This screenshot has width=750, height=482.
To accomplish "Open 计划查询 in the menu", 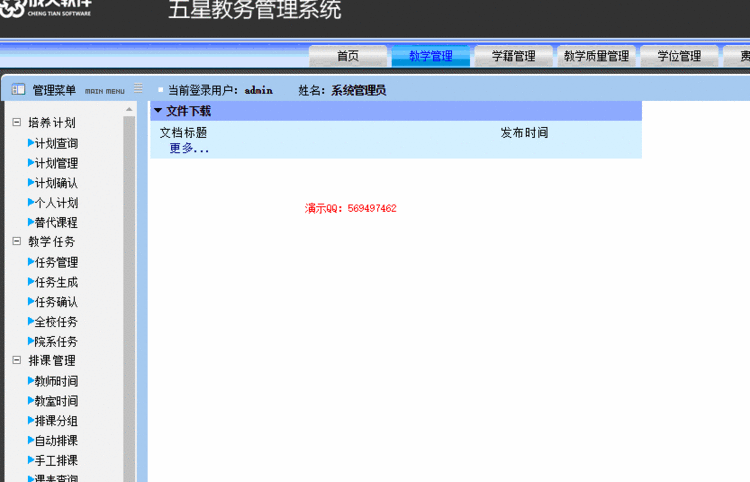I will [x=56, y=143].
